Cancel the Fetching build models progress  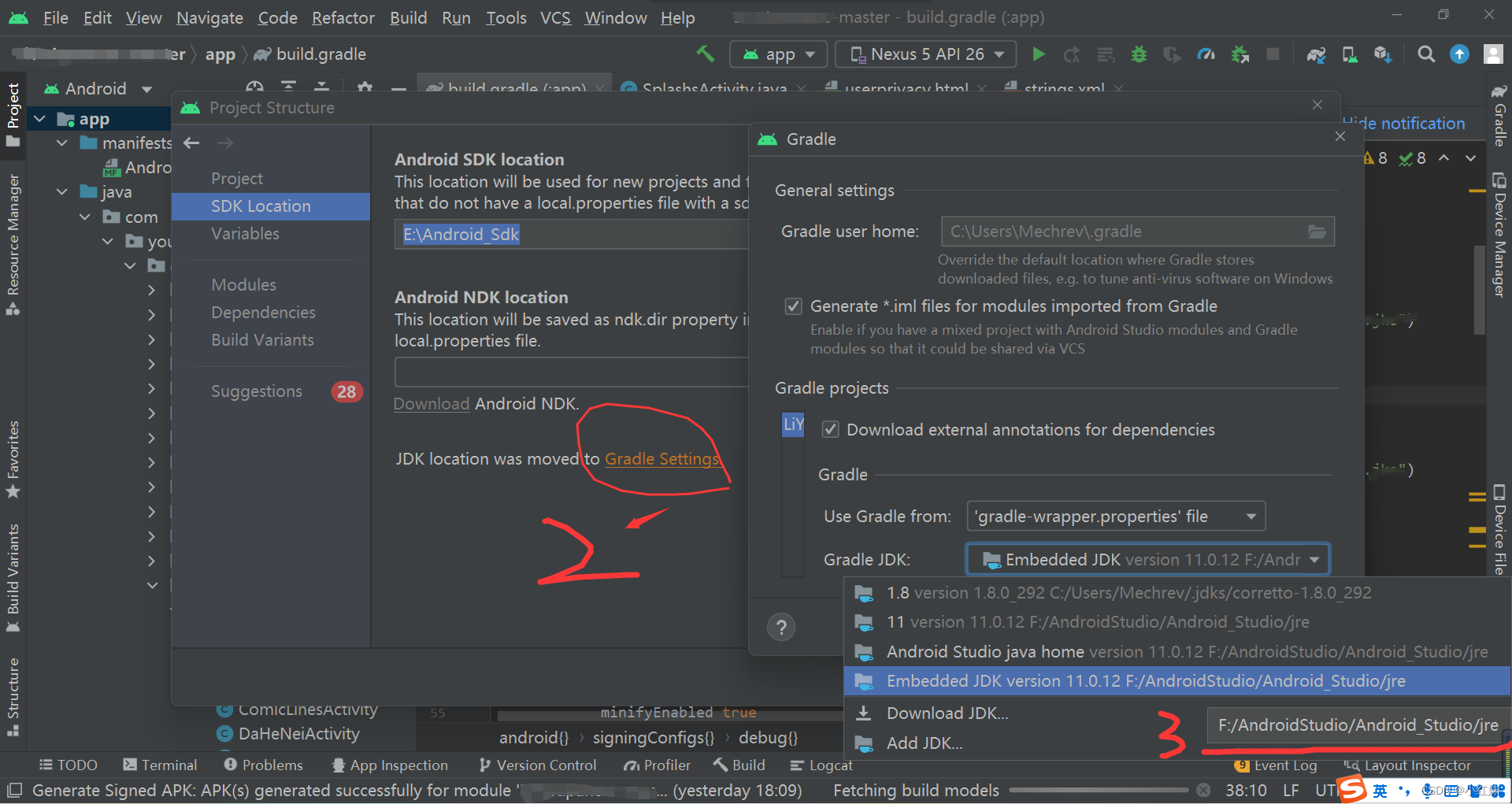tap(1203, 790)
